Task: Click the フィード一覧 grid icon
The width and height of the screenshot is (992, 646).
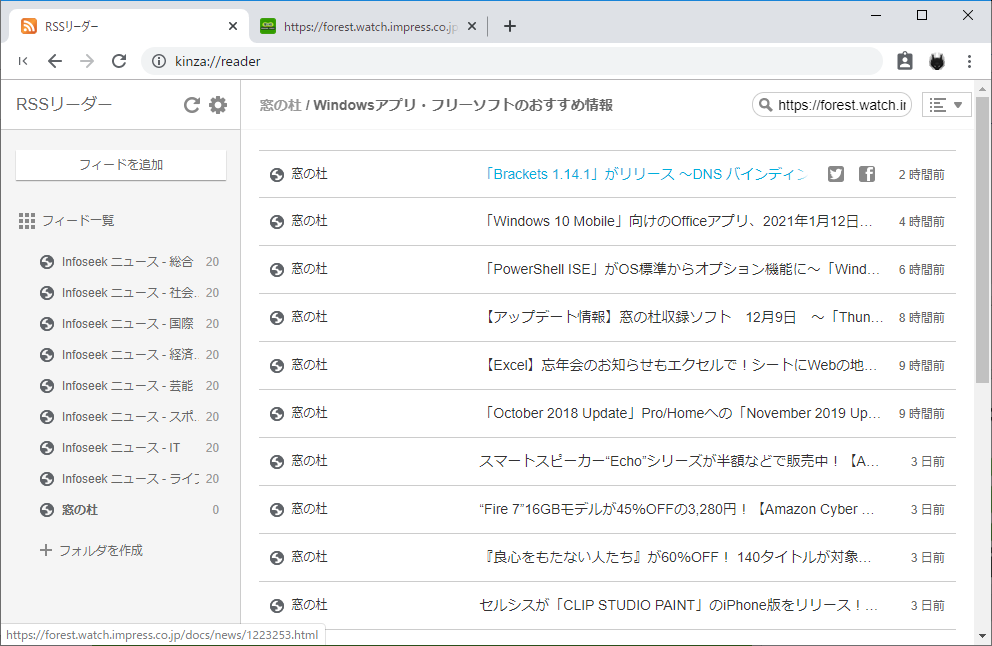Action: pyautogui.click(x=27, y=220)
